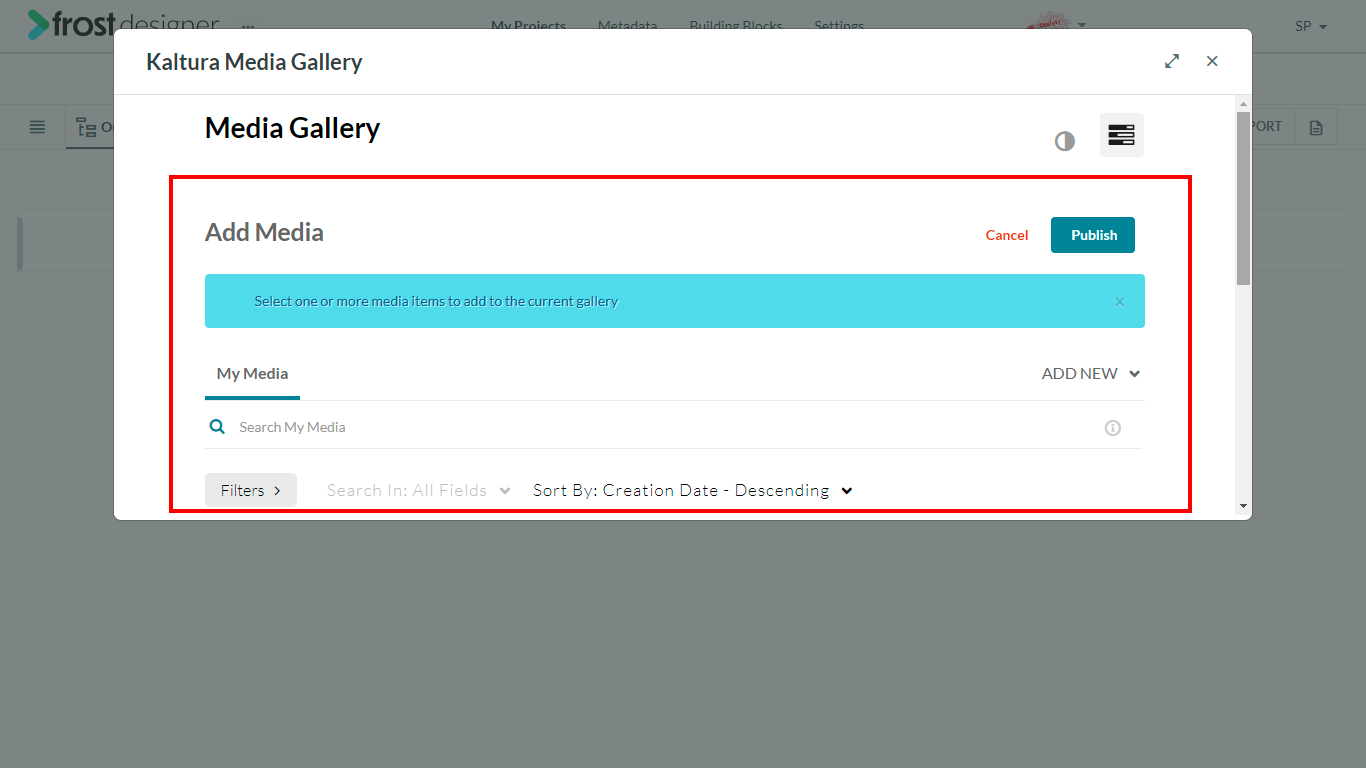Close the Kaltura Media Gallery dialog

(x=1212, y=61)
